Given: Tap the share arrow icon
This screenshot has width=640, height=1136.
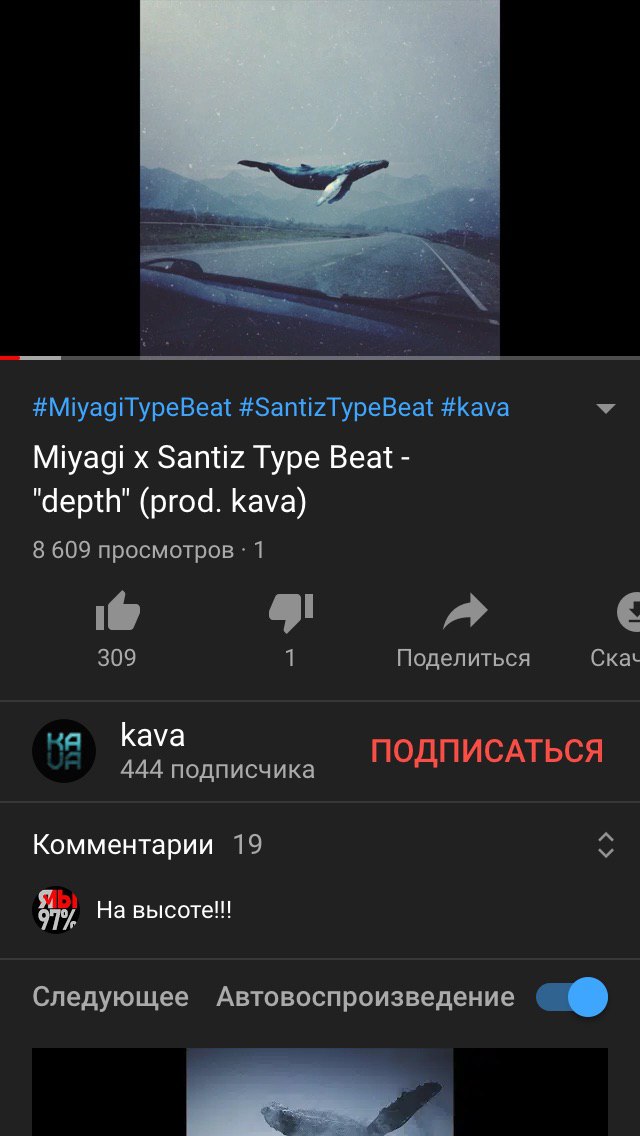Looking at the screenshot, I should point(465,612).
